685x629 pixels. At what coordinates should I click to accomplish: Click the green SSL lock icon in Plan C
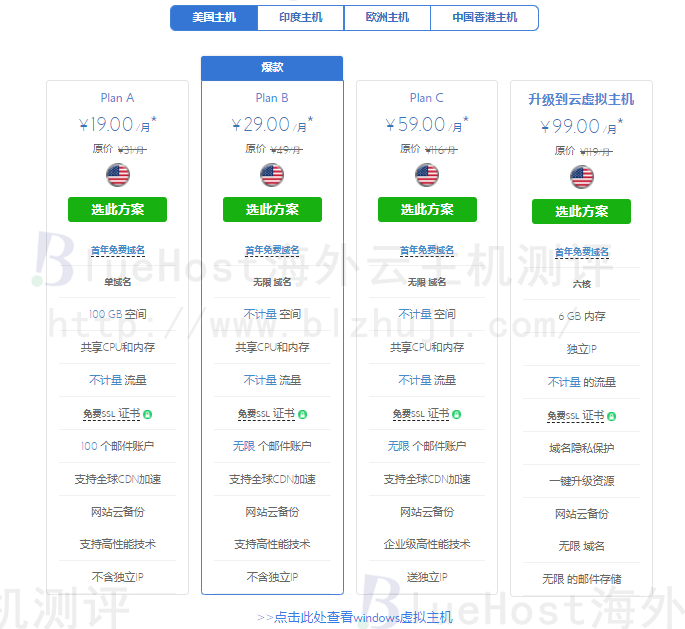(457, 414)
